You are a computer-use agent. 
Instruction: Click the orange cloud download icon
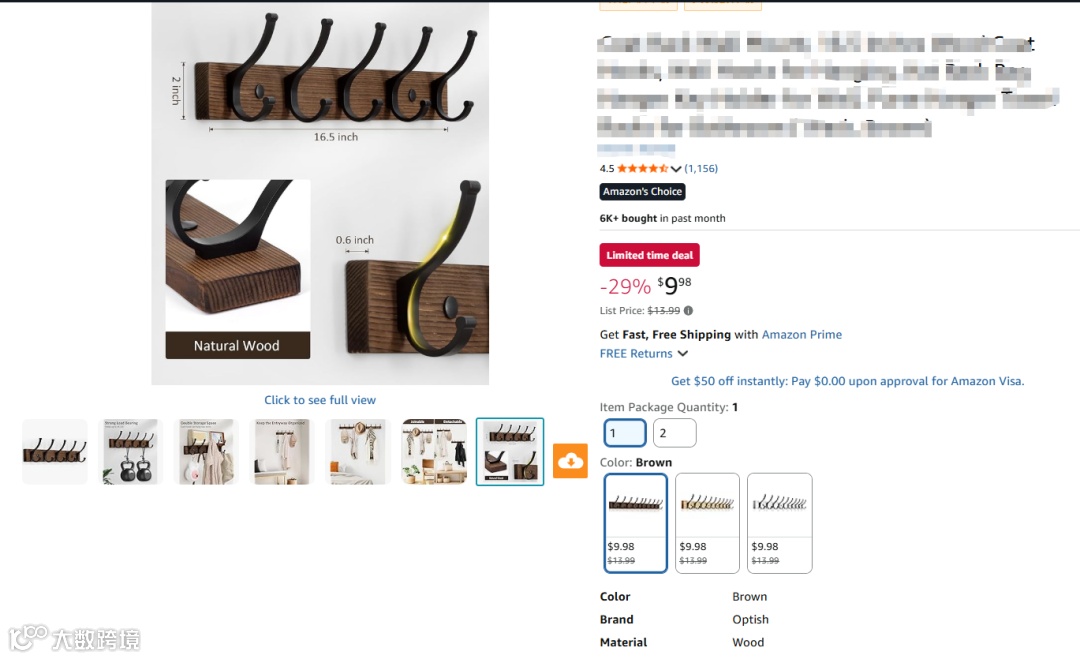[x=570, y=461]
